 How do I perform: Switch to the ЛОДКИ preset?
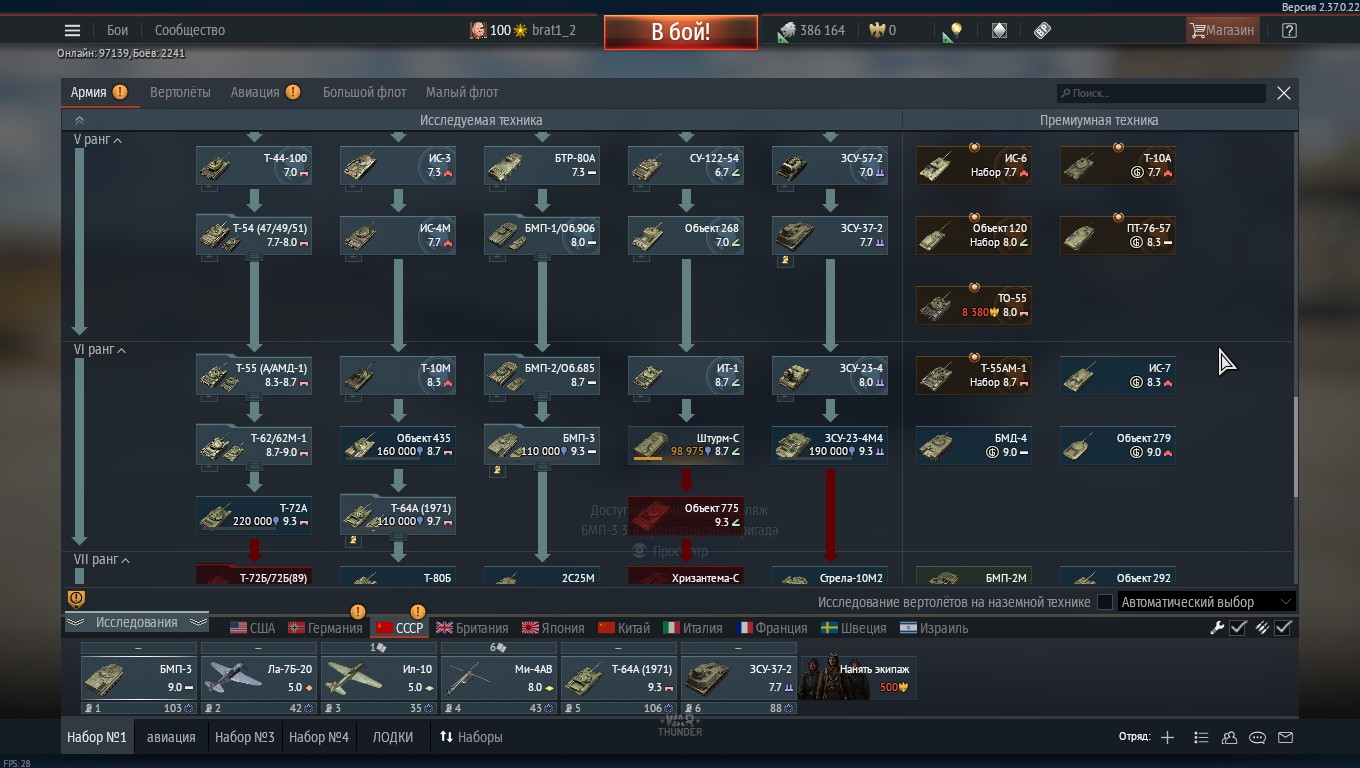pyautogui.click(x=393, y=737)
